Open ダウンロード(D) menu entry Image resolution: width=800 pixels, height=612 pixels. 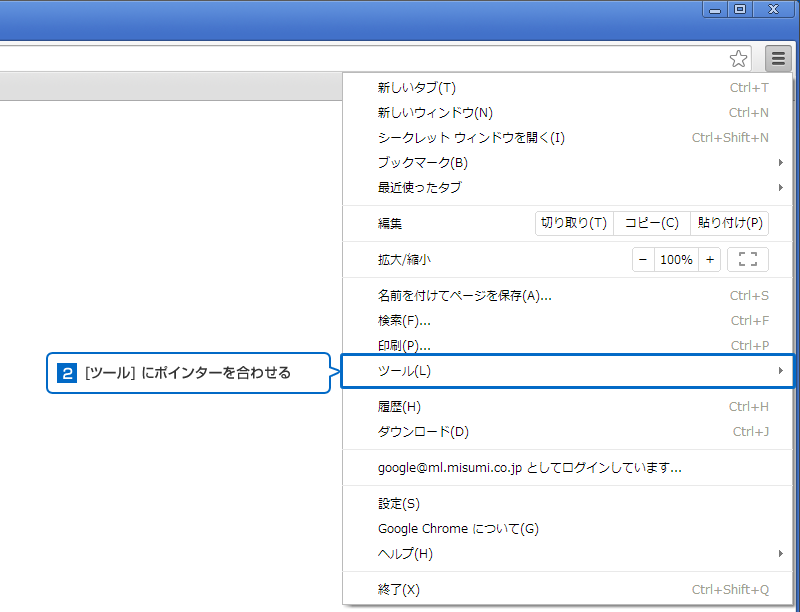[423, 432]
